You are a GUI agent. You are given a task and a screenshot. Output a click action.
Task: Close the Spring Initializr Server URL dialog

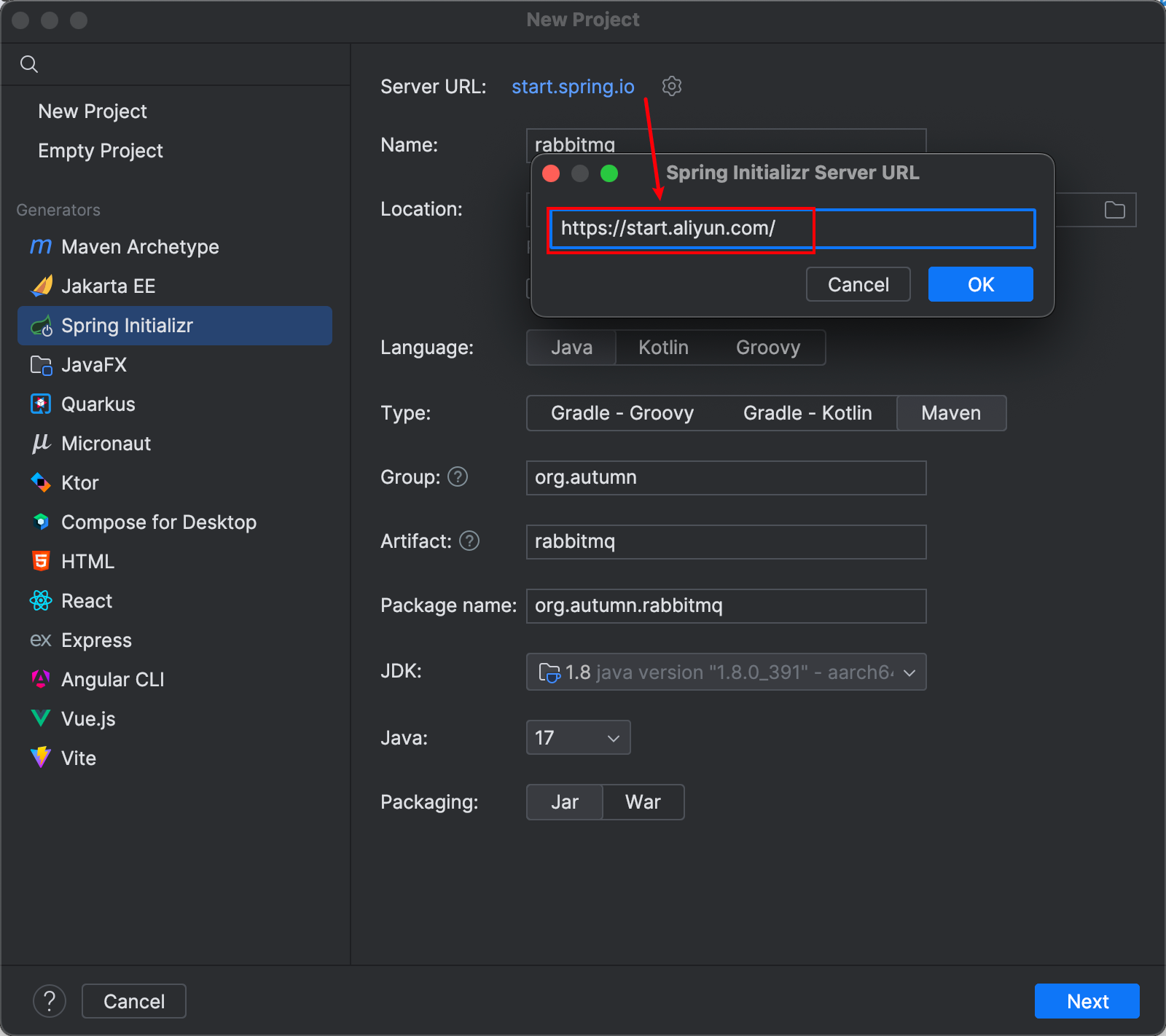(551, 173)
